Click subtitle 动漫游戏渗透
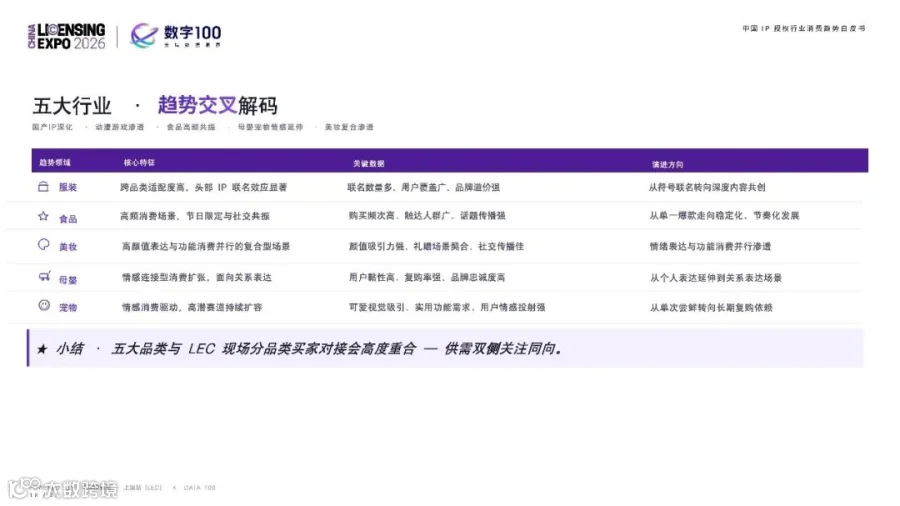Image resolution: width=900 pixels, height=506 pixels. click(x=119, y=127)
